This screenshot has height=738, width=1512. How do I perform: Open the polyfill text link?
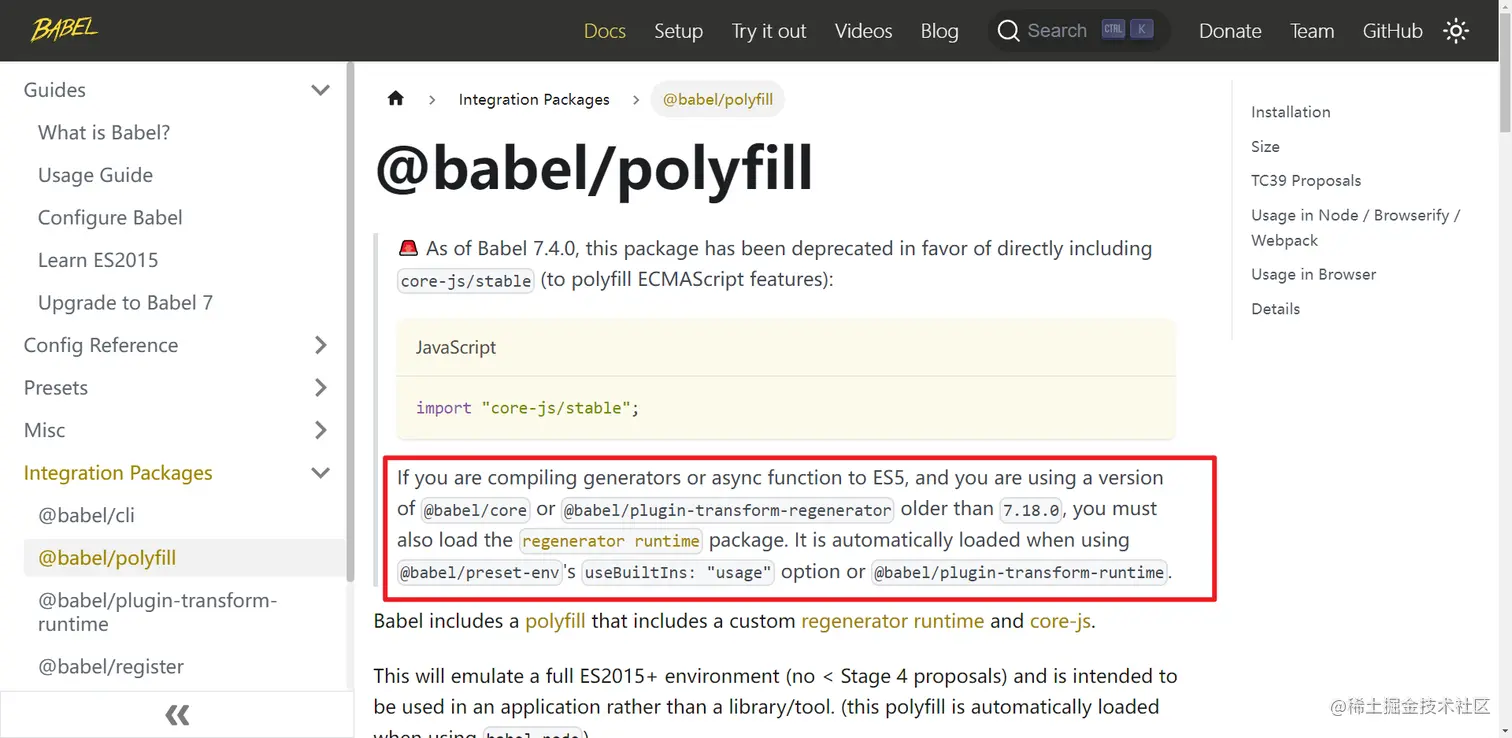[555, 621]
